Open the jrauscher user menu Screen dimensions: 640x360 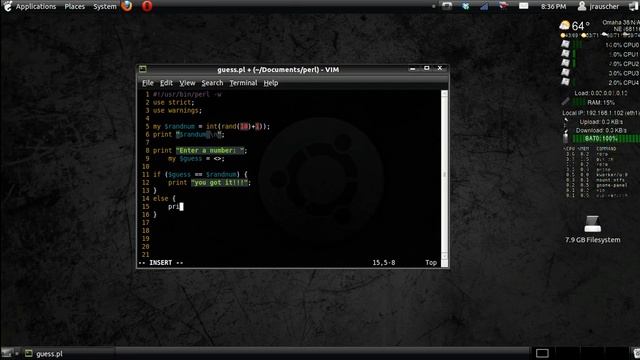point(598,7)
